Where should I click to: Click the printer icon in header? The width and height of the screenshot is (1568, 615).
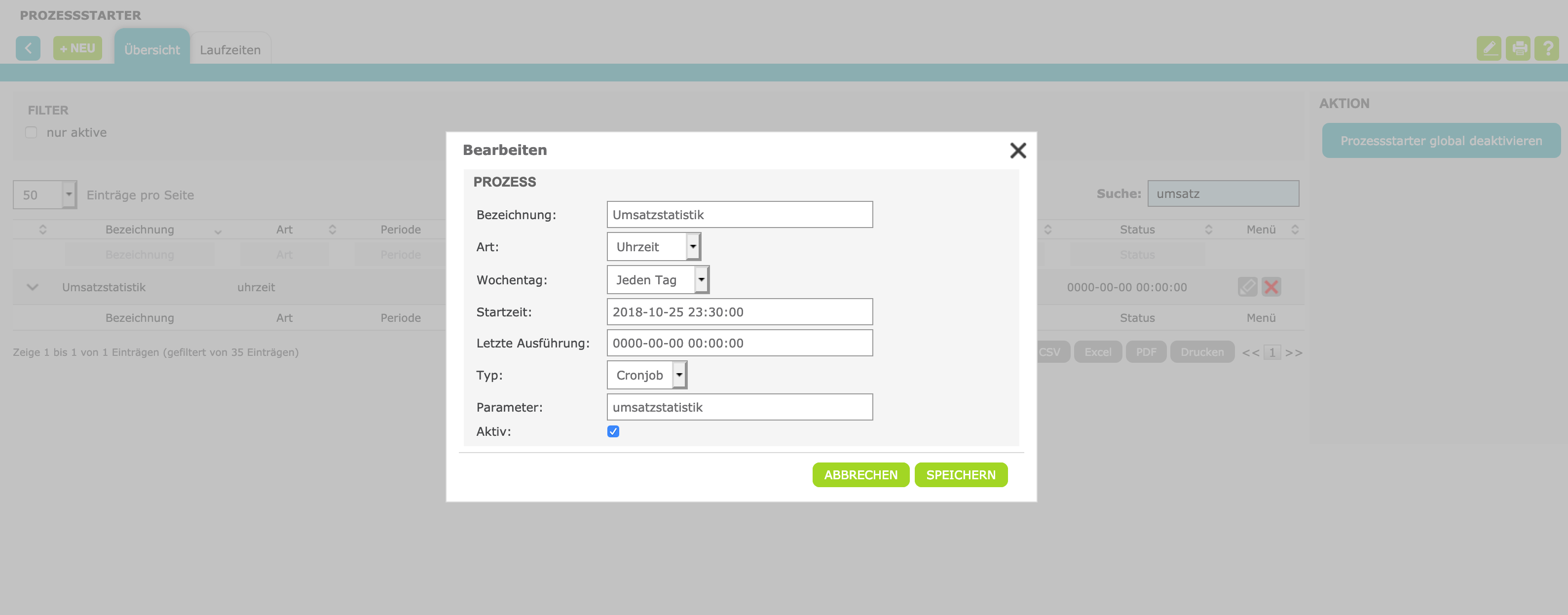tap(1518, 48)
